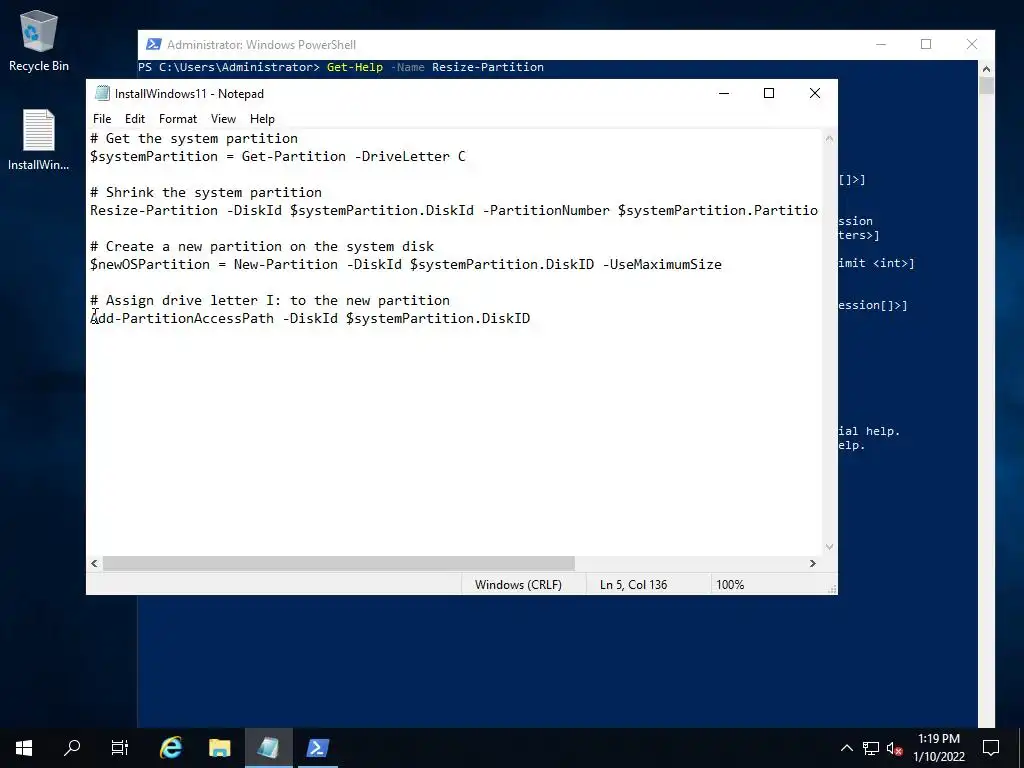The height and width of the screenshot is (768, 1024).
Task: Click the Get-Help command in PowerShell
Action: 355,67
